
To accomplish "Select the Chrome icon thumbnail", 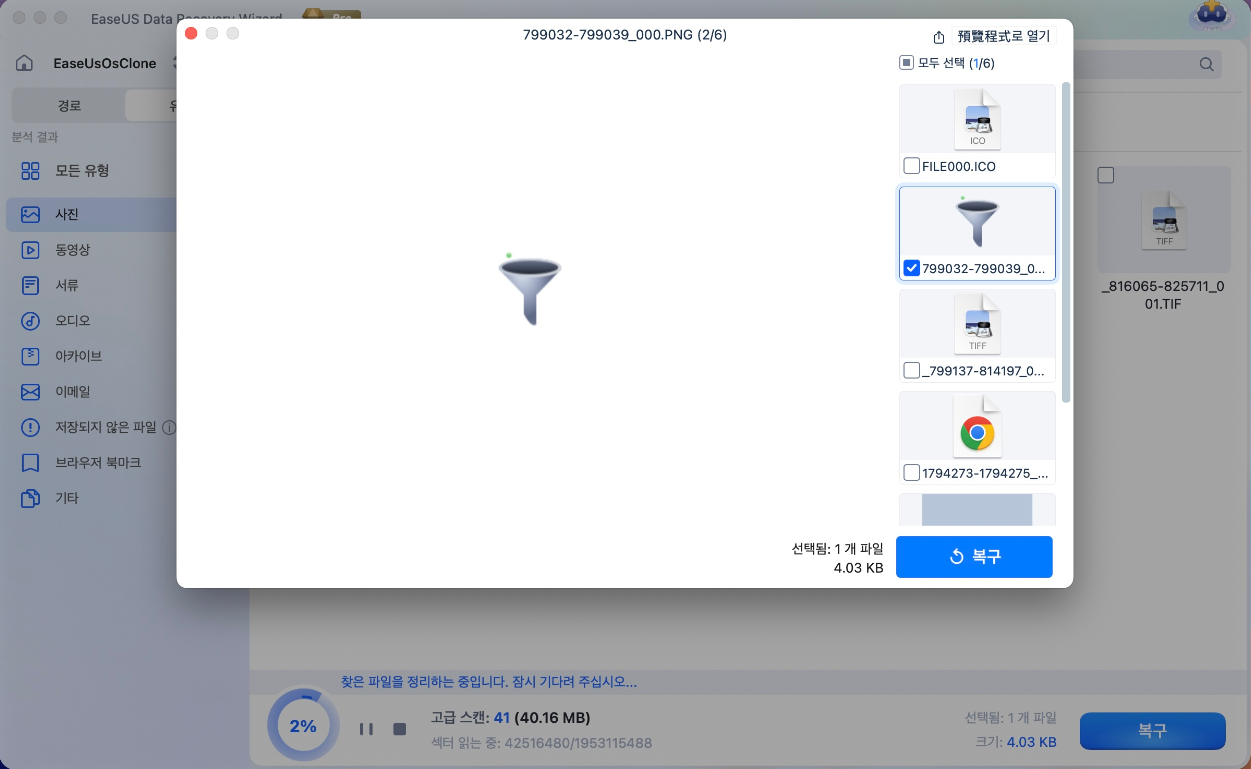I will (x=977, y=432).
